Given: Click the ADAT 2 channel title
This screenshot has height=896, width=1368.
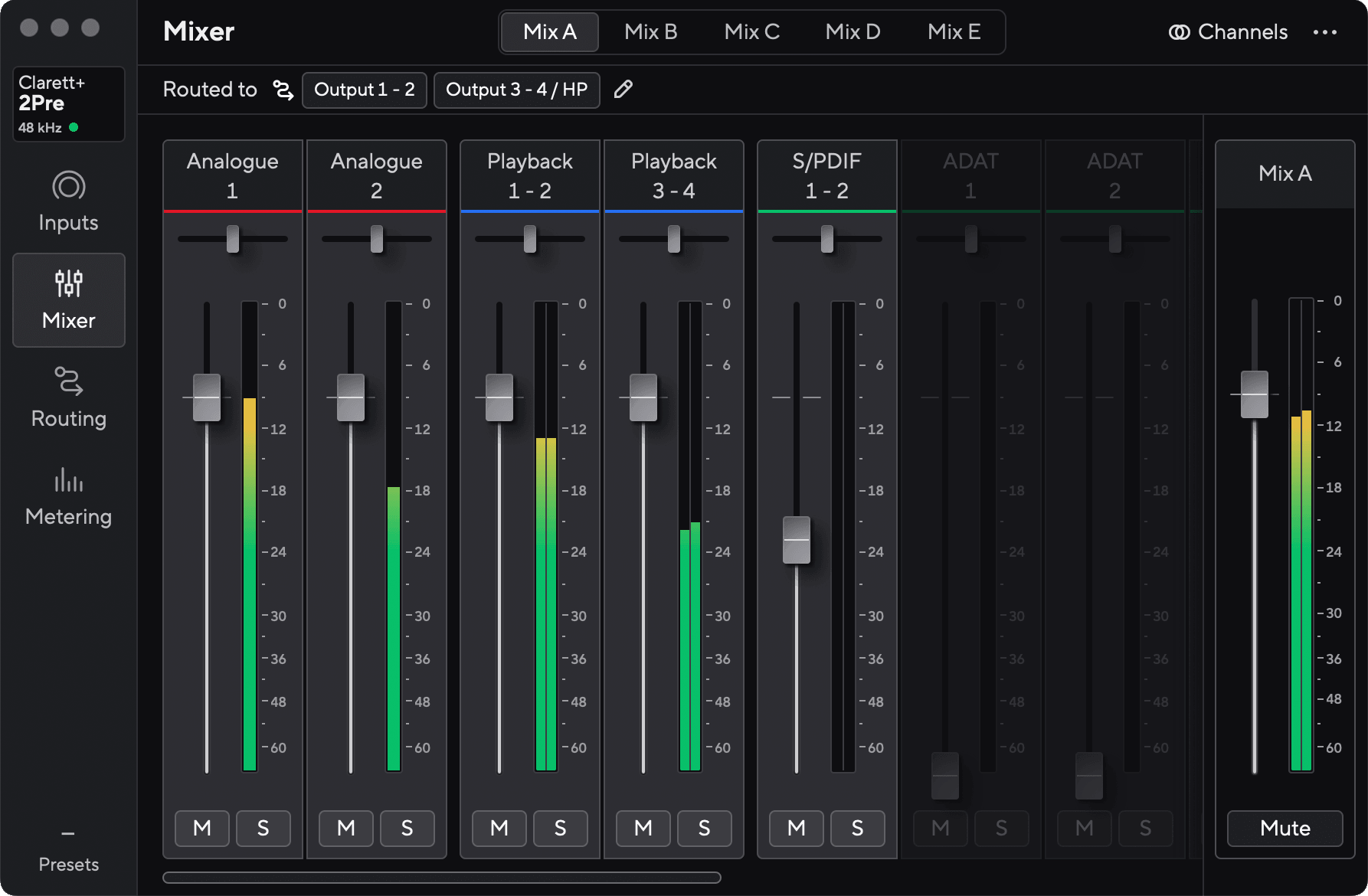Looking at the screenshot, I should 1115,175.
